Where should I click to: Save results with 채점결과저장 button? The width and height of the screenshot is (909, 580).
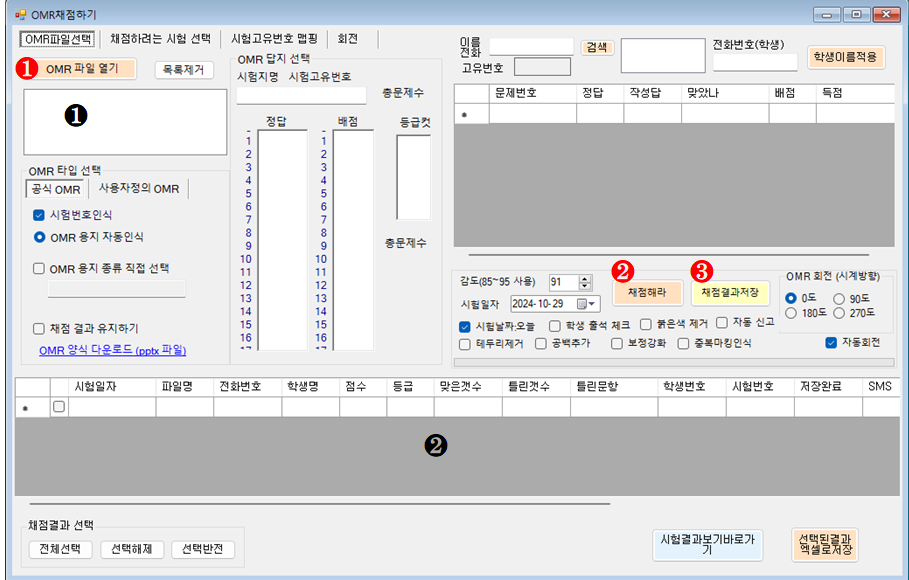tap(729, 293)
